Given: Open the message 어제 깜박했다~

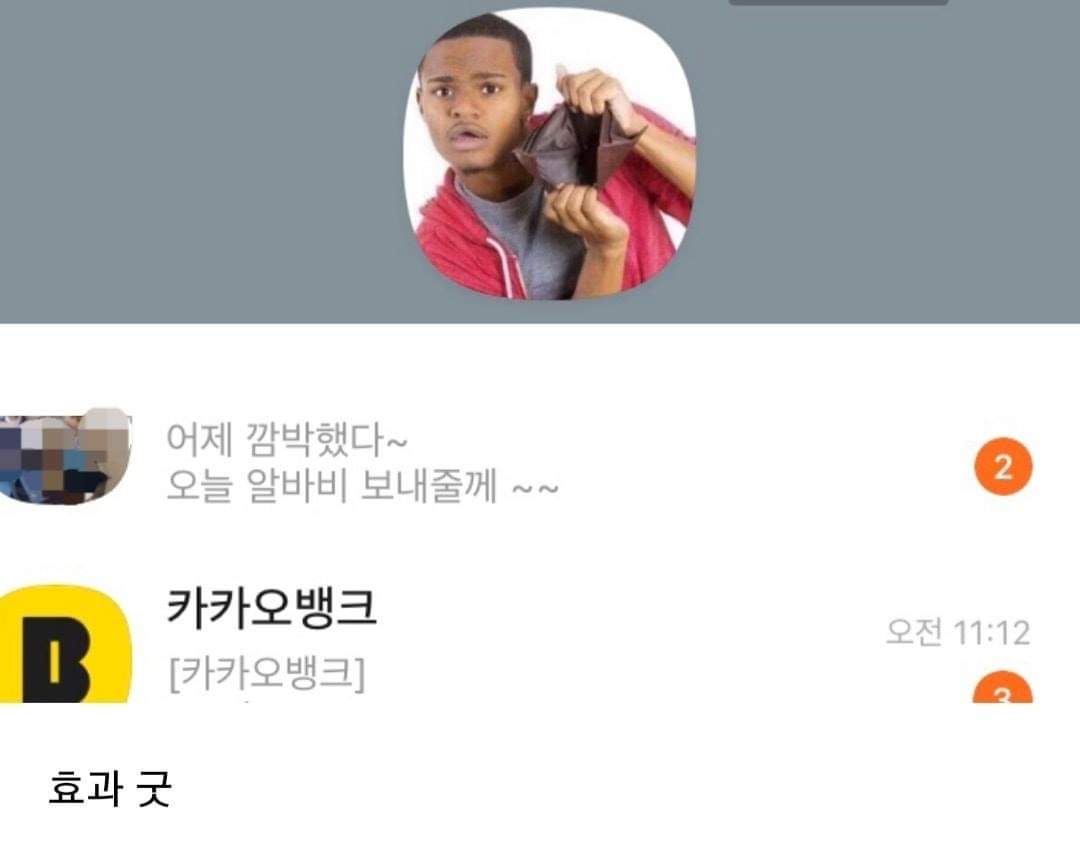Looking at the screenshot, I should [287, 439].
